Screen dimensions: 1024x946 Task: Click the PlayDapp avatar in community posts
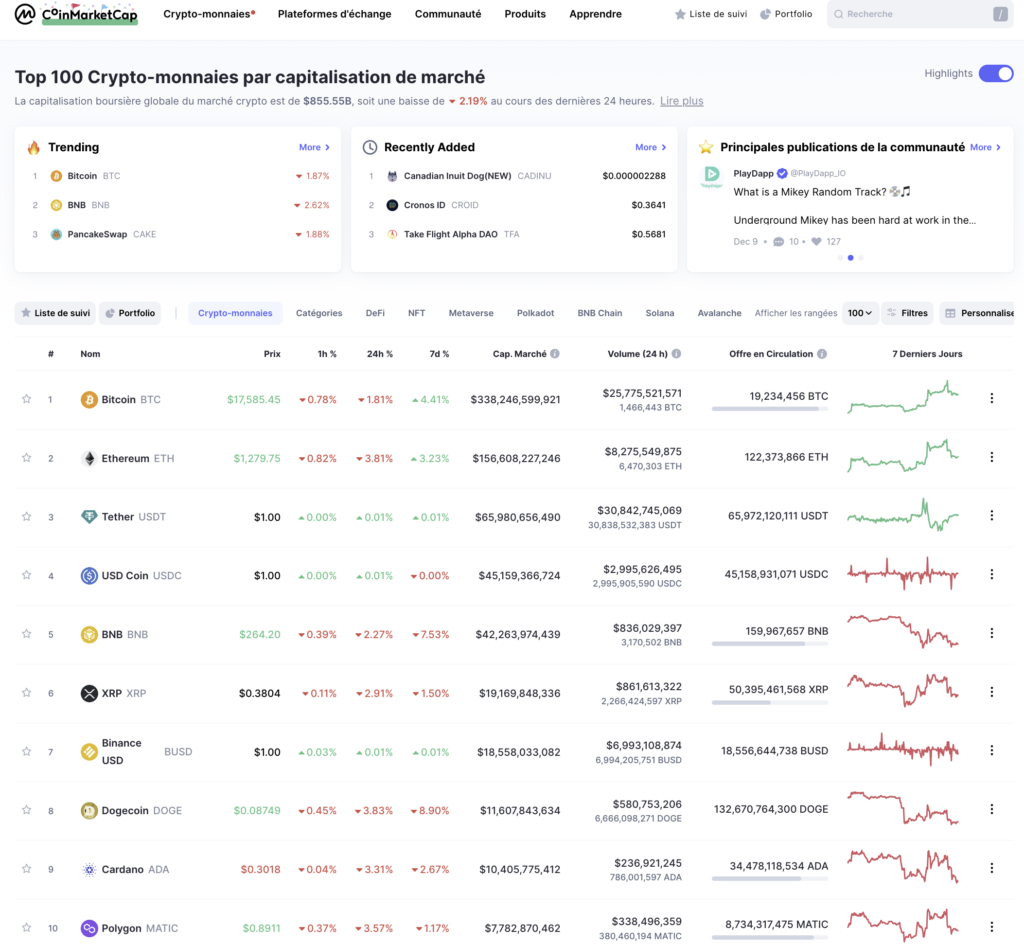click(x=712, y=176)
